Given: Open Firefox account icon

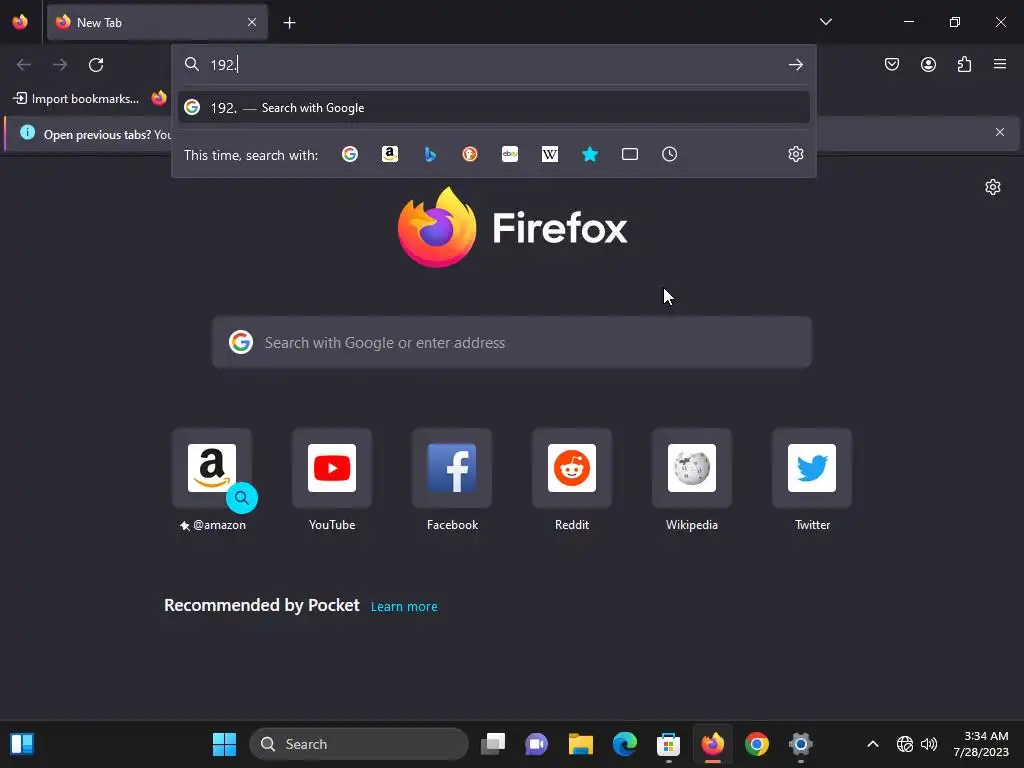Looking at the screenshot, I should click(928, 64).
